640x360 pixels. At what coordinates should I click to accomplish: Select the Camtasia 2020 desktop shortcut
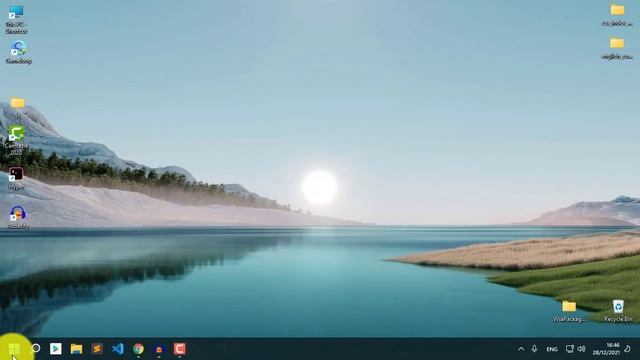pyautogui.click(x=16, y=140)
